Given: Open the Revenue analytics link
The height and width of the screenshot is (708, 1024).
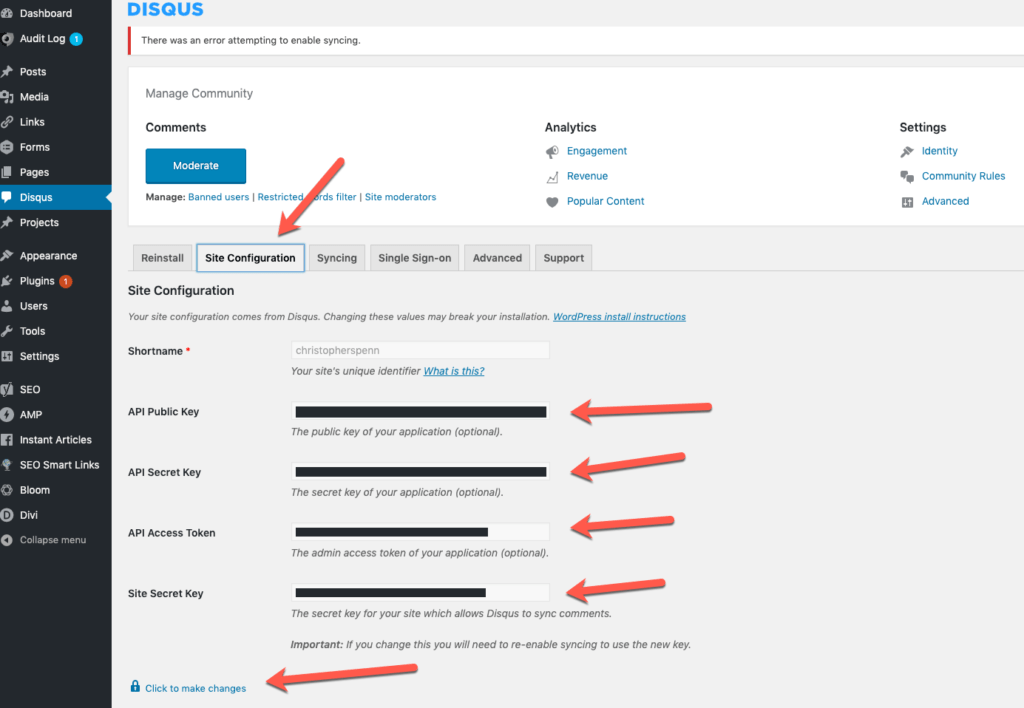Looking at the screenshot, I should click(x=587, y=176).
